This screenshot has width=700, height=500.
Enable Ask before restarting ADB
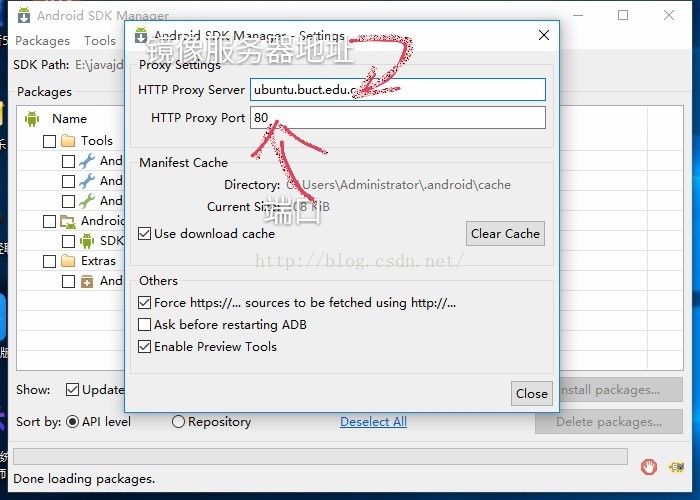pyautogui.click(x=144, y=325)
